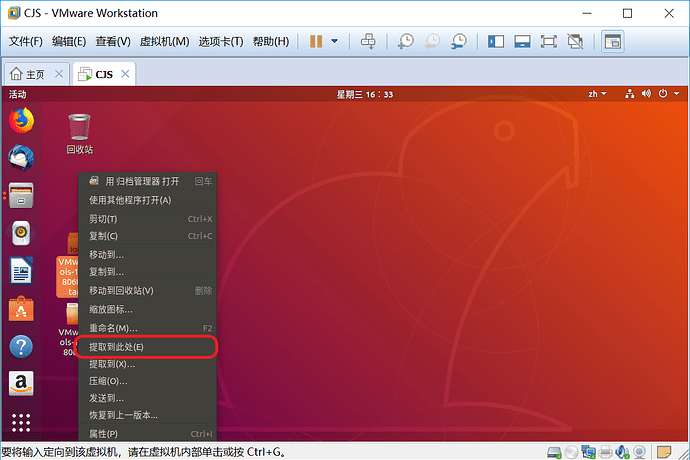The image size is (690, 460).
Task: Open the snapshot manager
Action: [459, 41]
